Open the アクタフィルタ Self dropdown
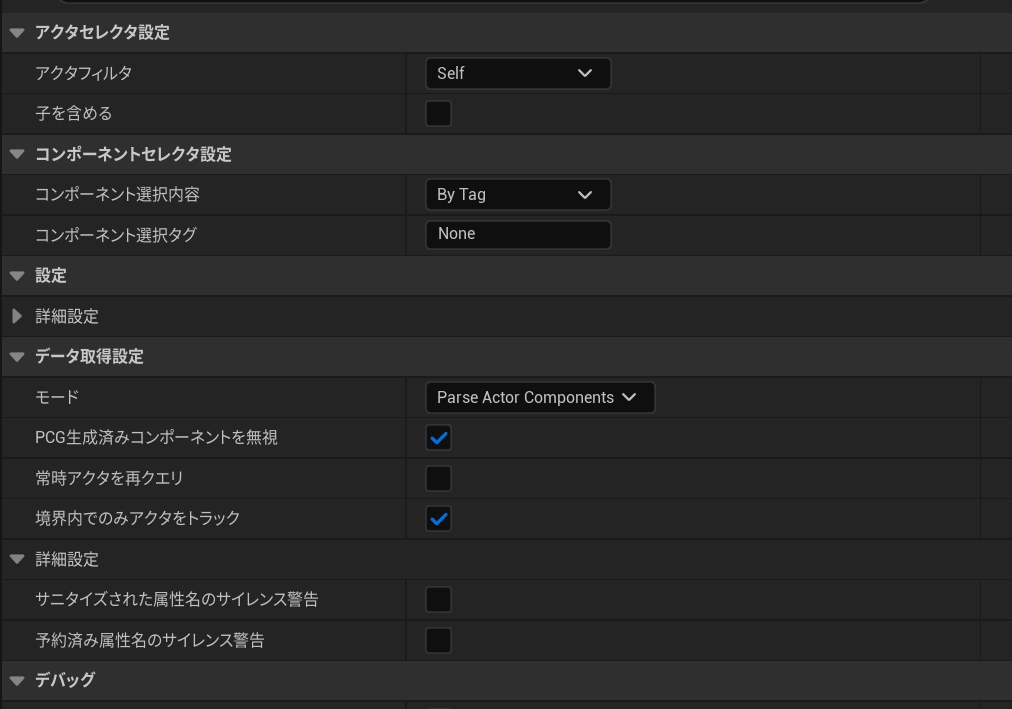The width and height of the screenshot is (1012, 709). 518,74
